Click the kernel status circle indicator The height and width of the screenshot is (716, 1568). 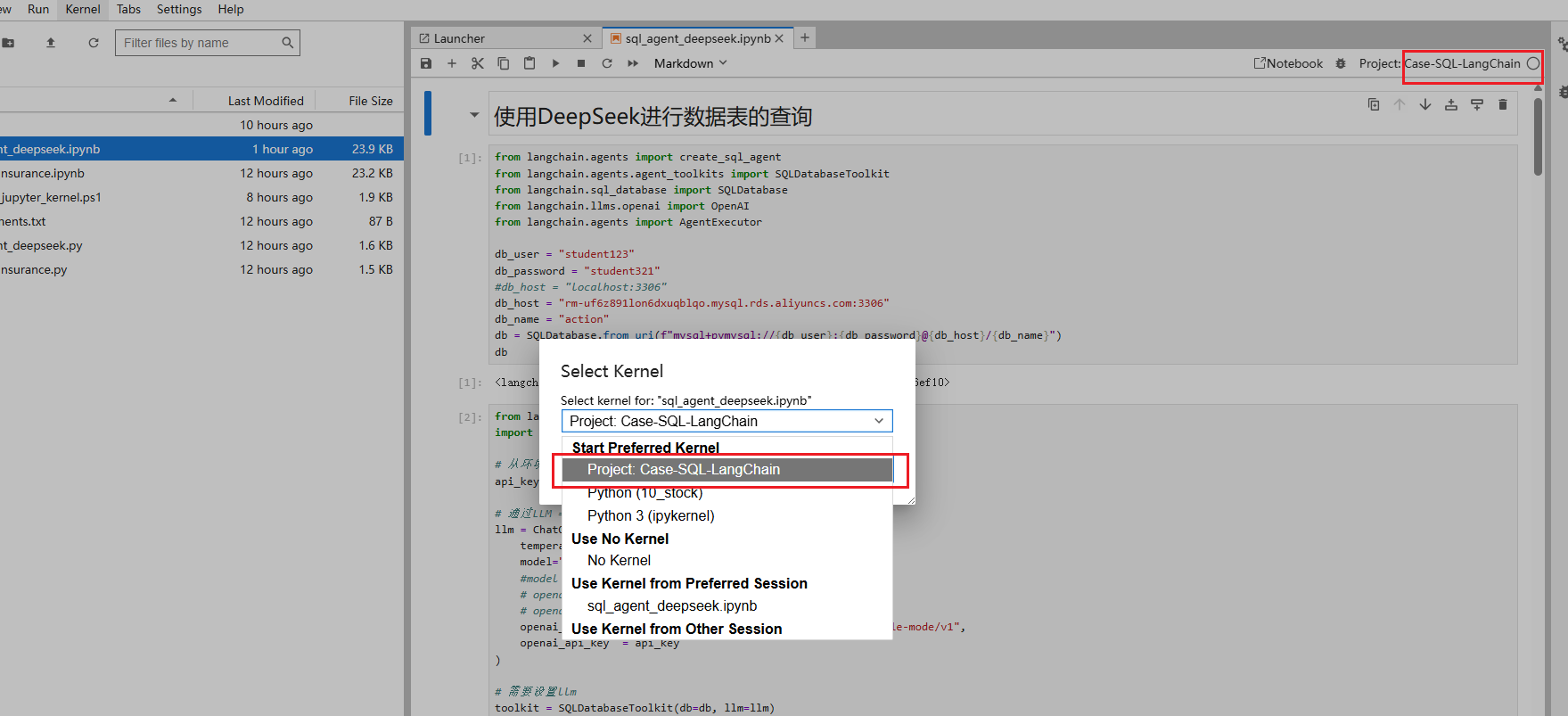click(1533, 63)
